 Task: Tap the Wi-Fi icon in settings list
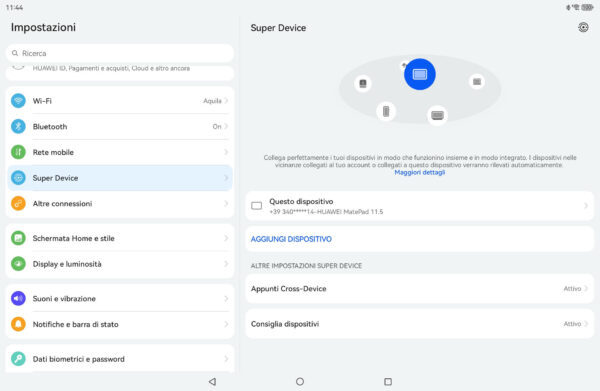click(18, 101)
